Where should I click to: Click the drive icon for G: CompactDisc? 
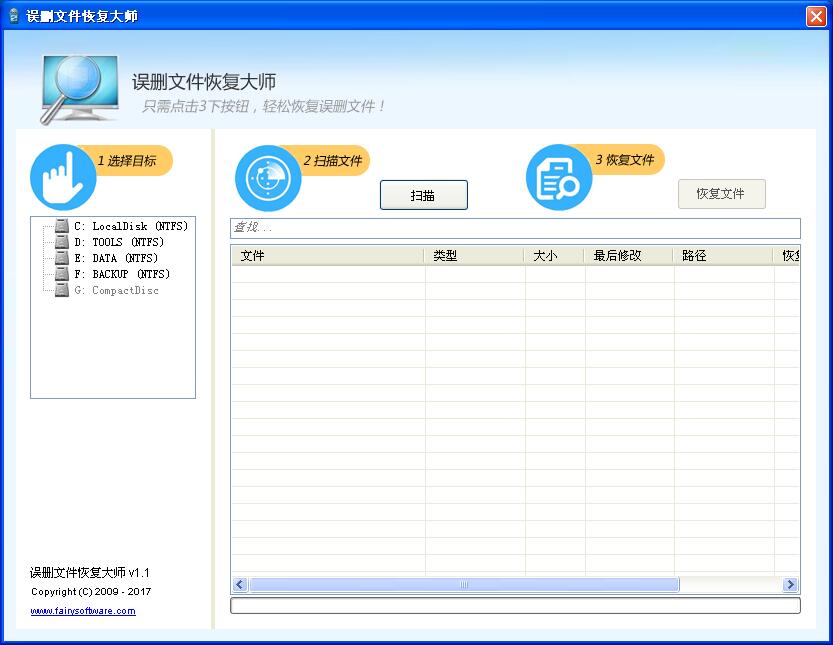click(x=62, y=290)
